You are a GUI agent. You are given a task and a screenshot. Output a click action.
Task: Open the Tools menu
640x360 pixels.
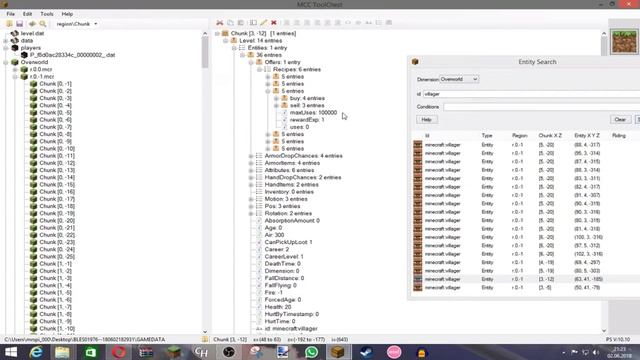[x=47, y=14]
